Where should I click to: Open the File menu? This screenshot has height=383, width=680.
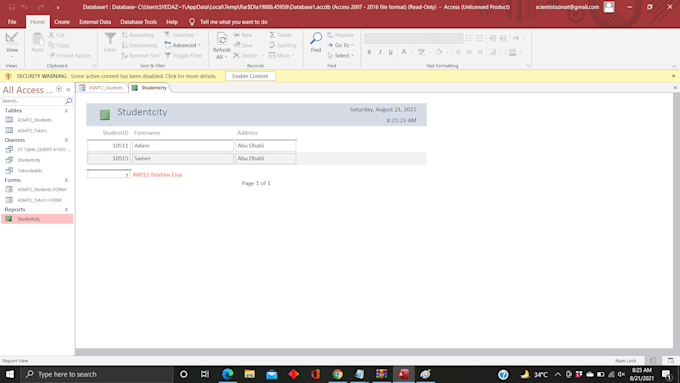(12, 22)
